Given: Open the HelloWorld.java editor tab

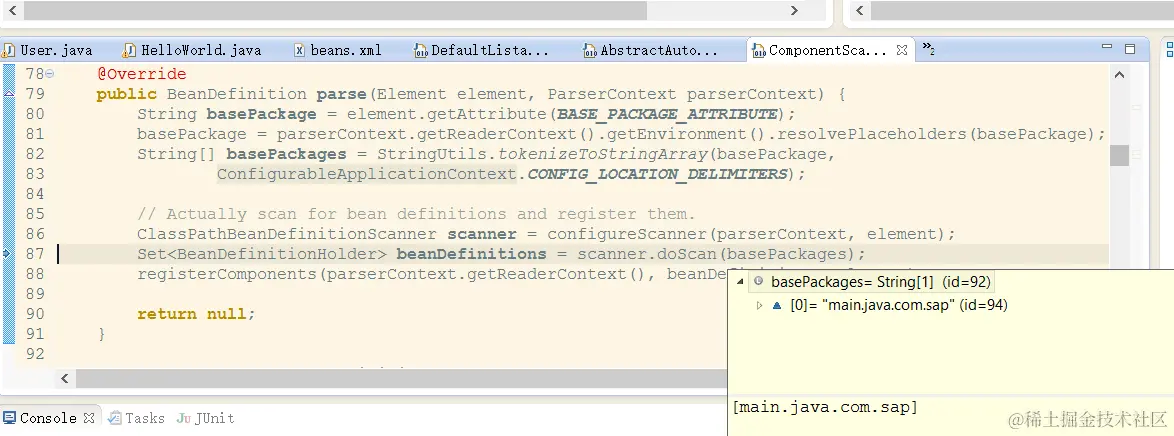Looking at the screenshot, I should (192, 51).
